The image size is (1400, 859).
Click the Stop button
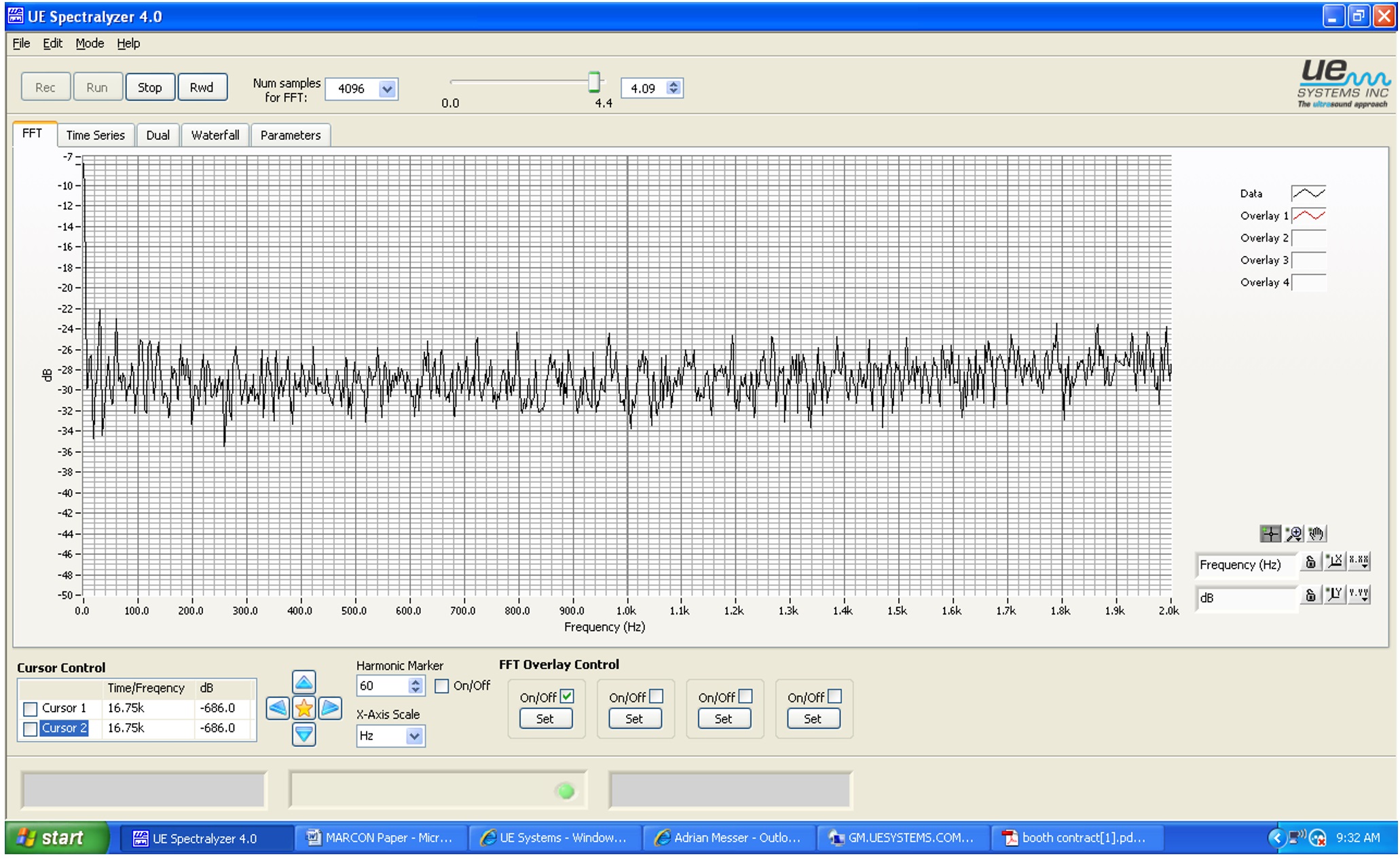point(150,88)
